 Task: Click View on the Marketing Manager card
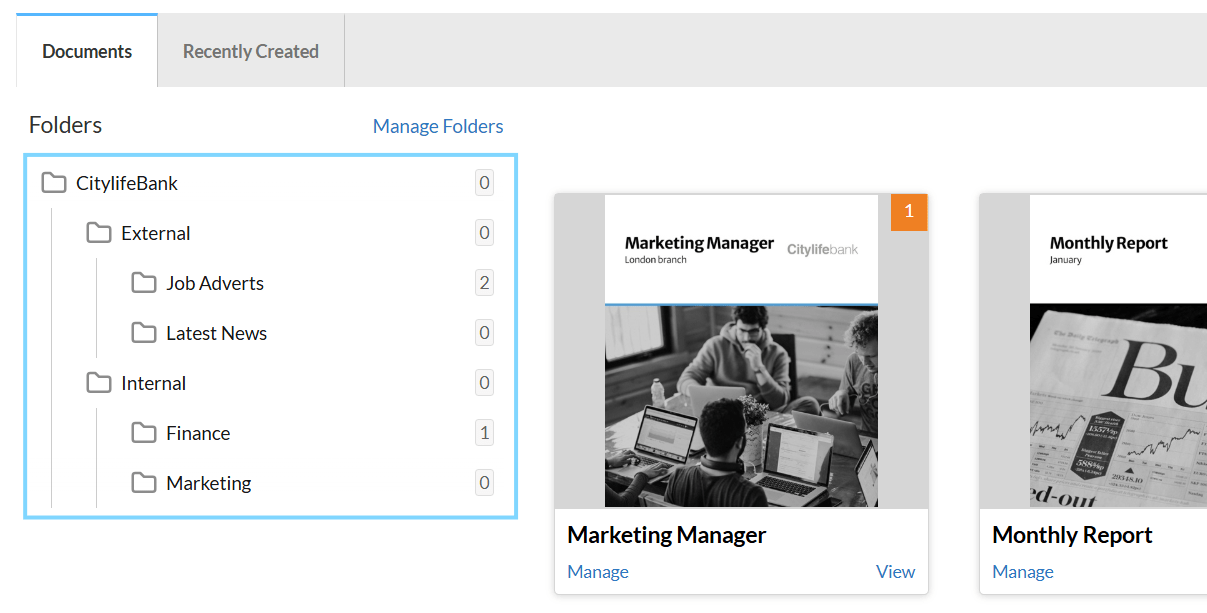[x=895, y=572]
